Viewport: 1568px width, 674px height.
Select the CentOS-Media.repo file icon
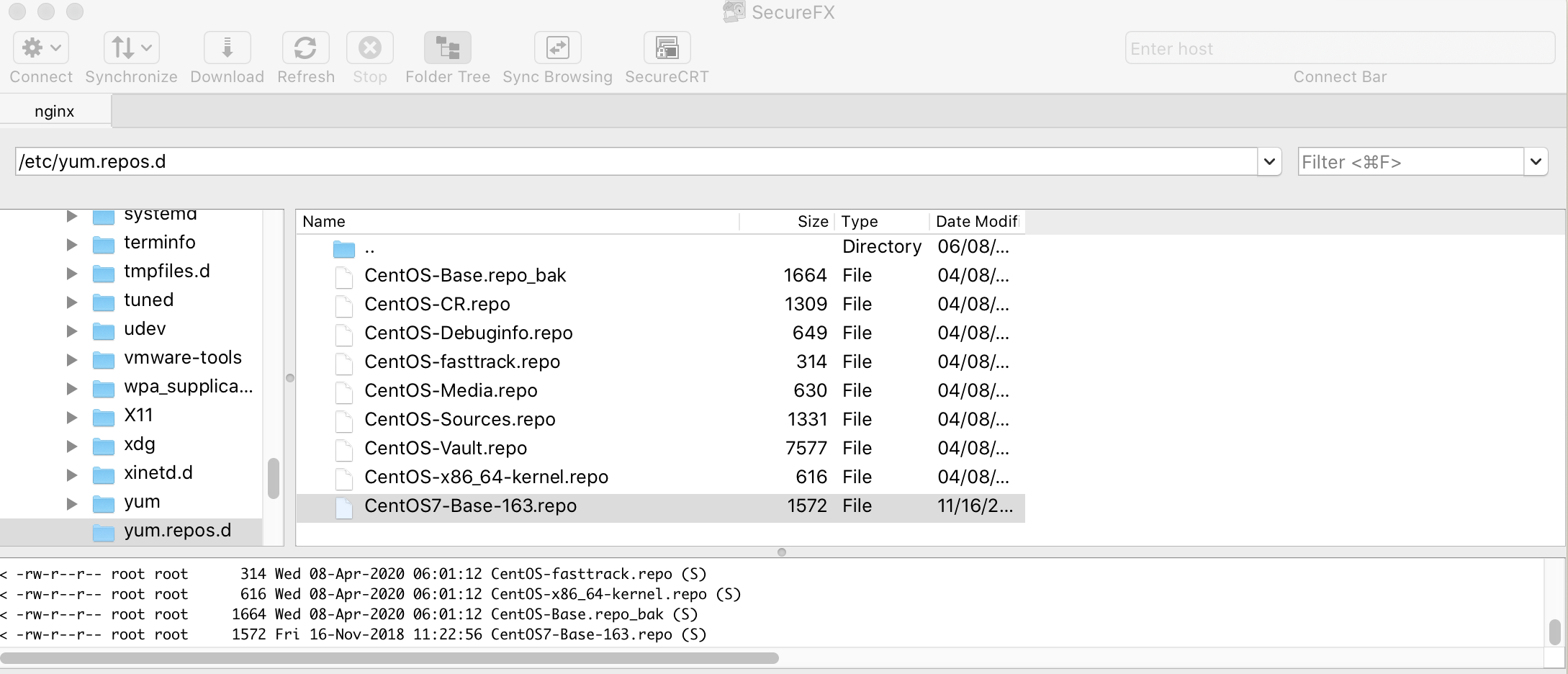point(344,392)
